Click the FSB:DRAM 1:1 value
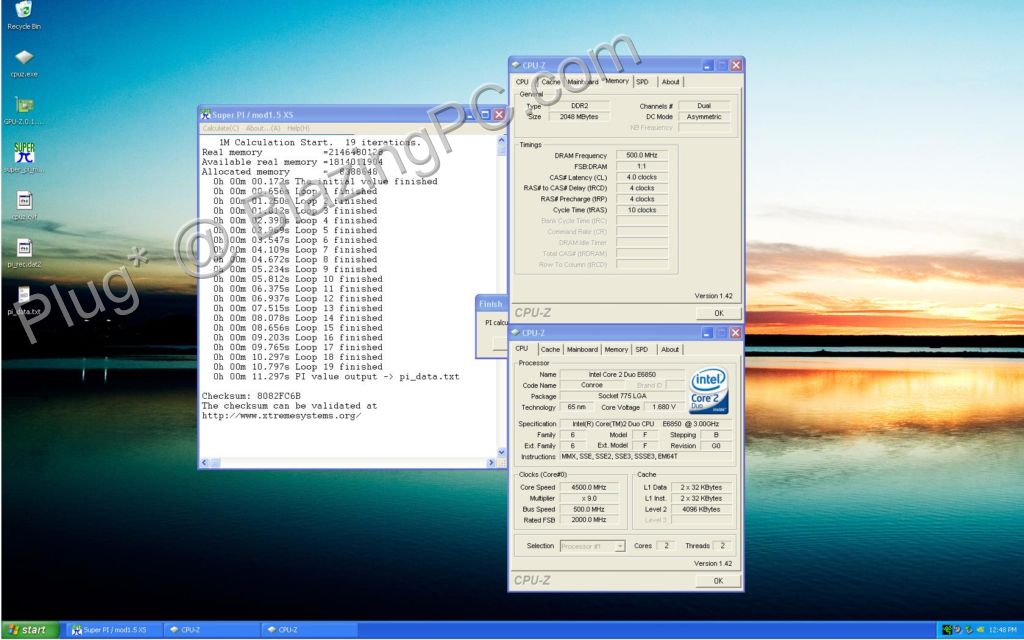 click(x=642, y=167)
